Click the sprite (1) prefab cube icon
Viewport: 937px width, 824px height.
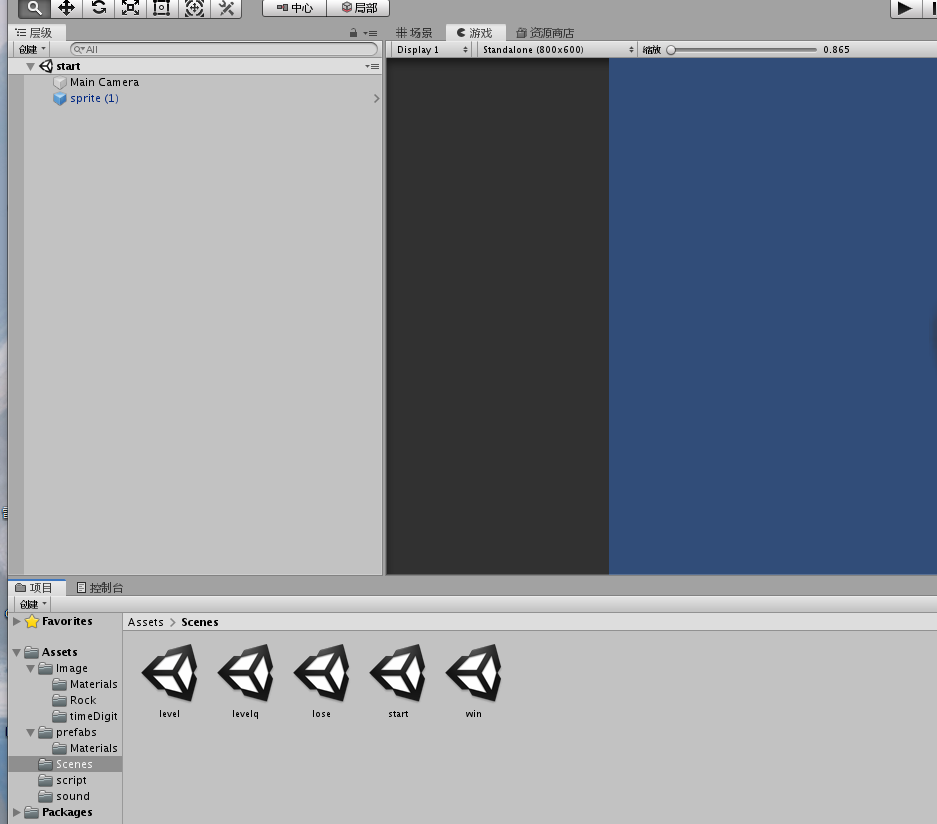click(60, 99)
